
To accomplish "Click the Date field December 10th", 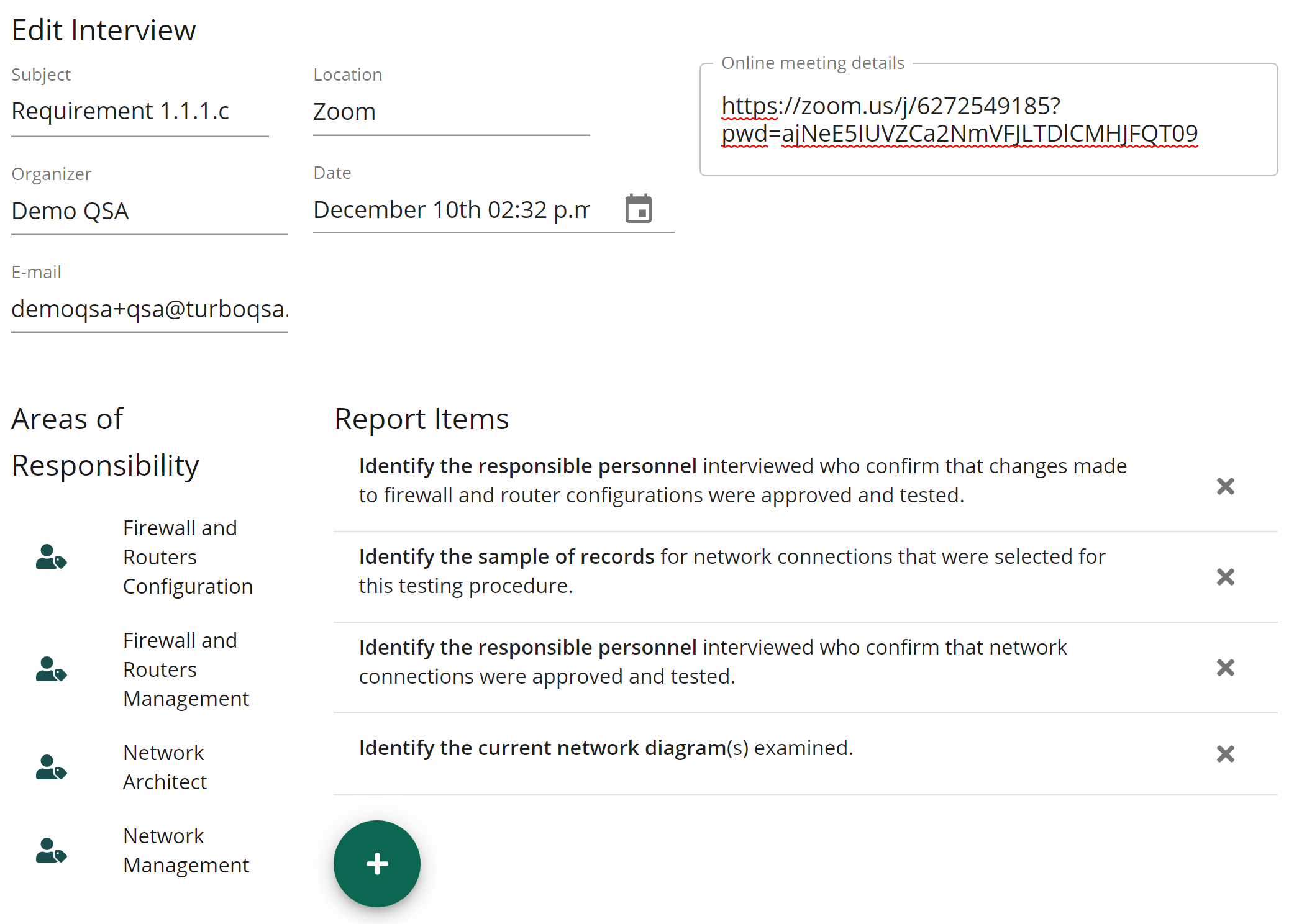I will point(452,210).
